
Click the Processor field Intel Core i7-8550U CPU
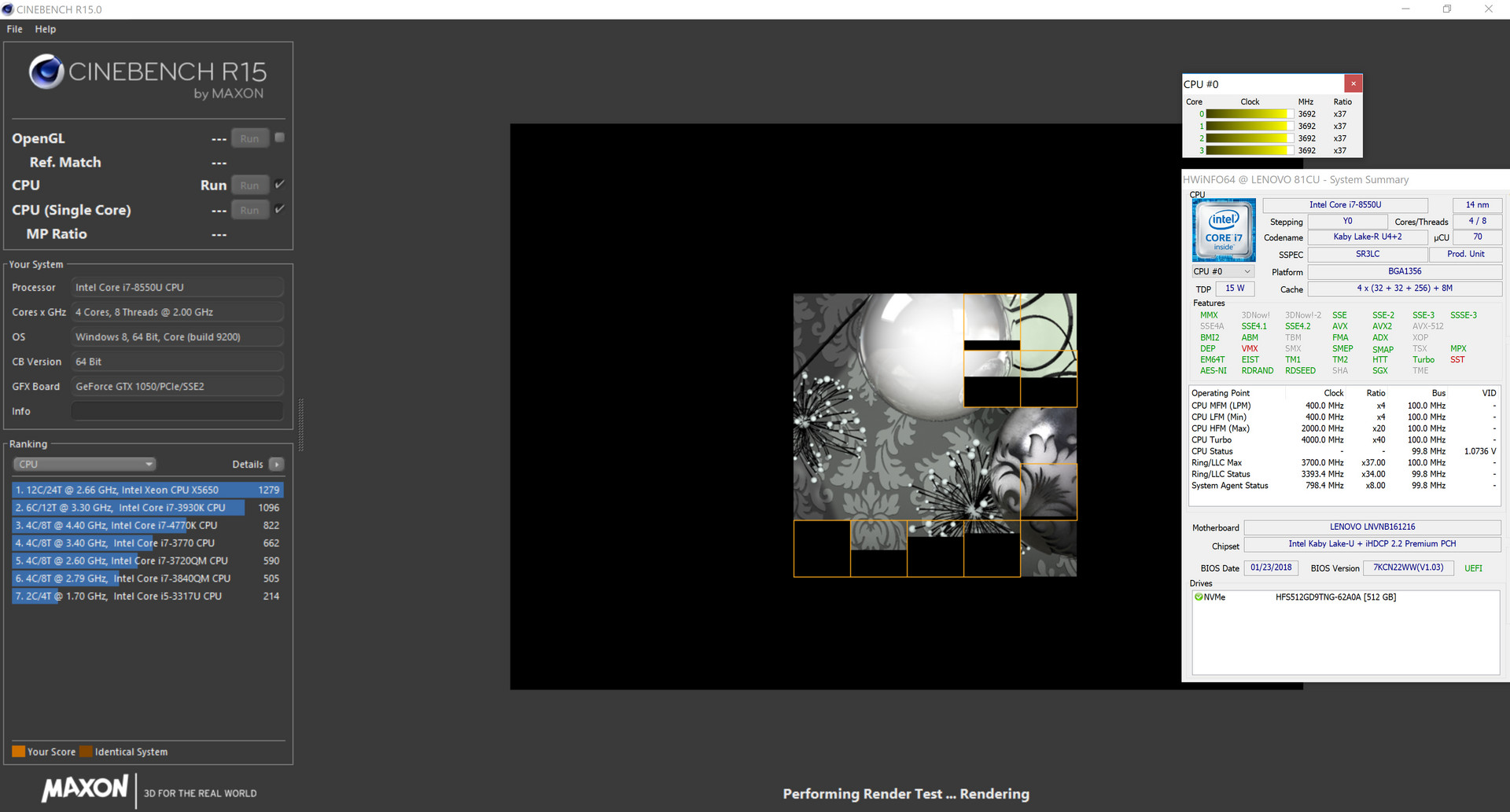click(x=177, y=288)
